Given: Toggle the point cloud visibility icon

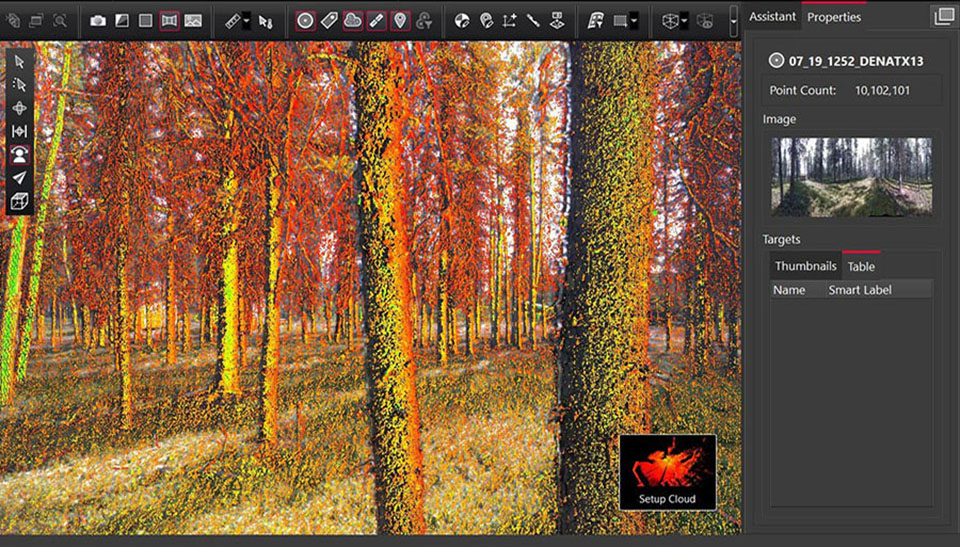Looking at the screenshot, I should point(353,21).
